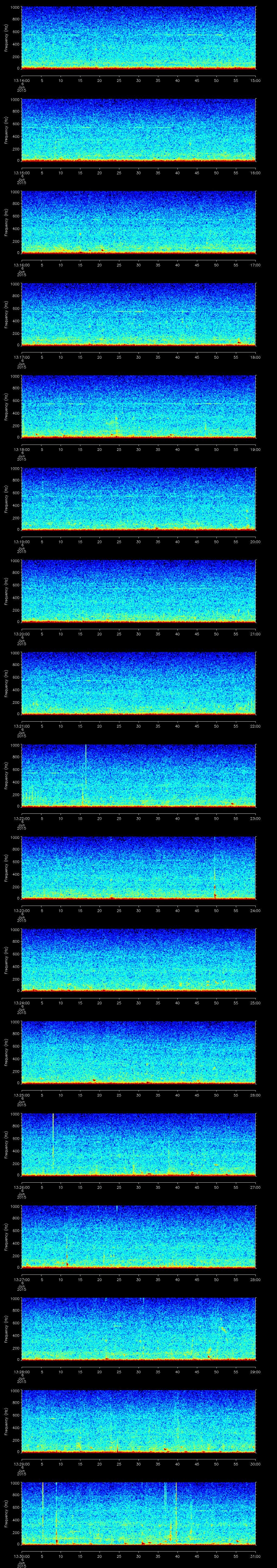
Task: Click the 25:00 end time label
Action: click(x=255, y=1003)
